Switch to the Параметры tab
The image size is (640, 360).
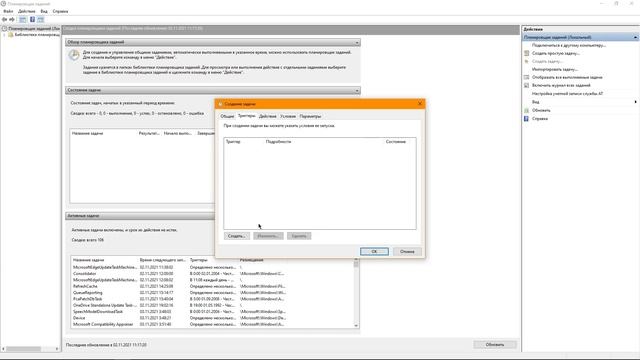click(311, 116)
